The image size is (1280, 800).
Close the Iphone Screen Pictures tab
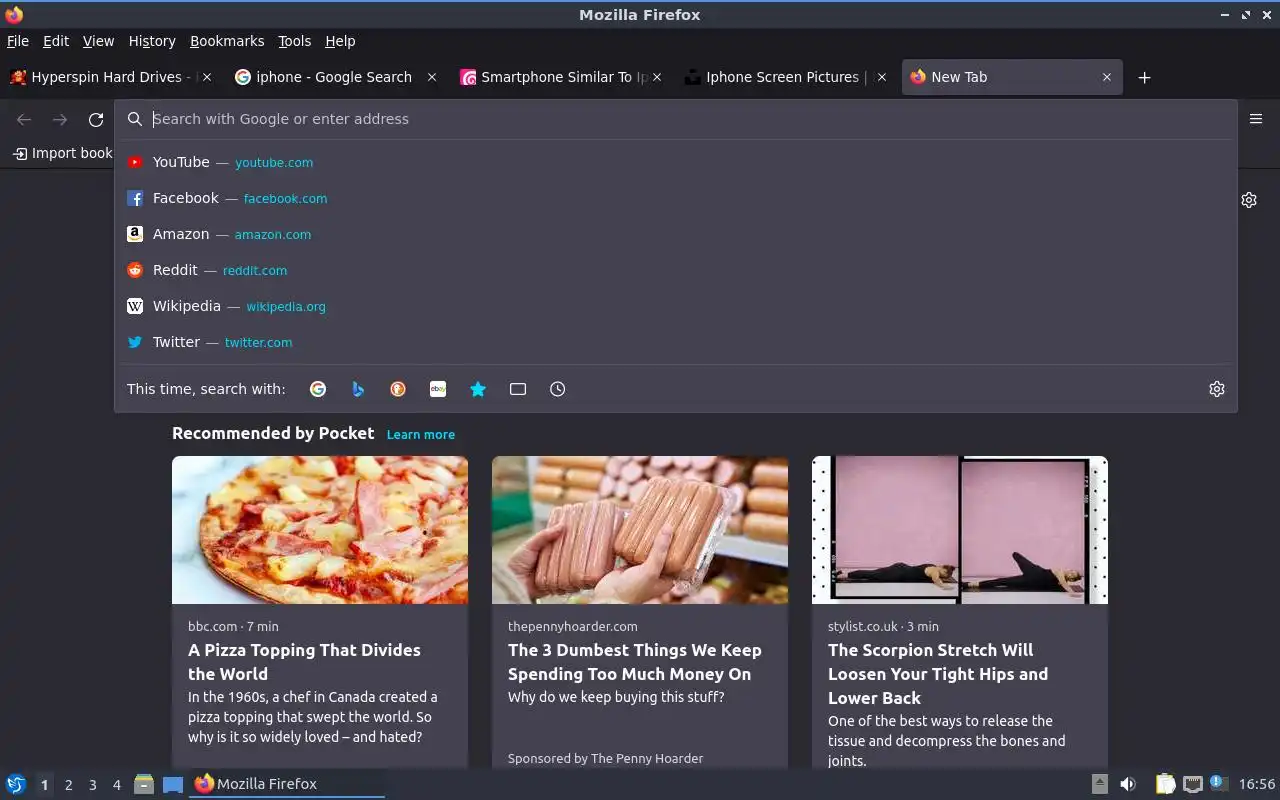(882, 77)
